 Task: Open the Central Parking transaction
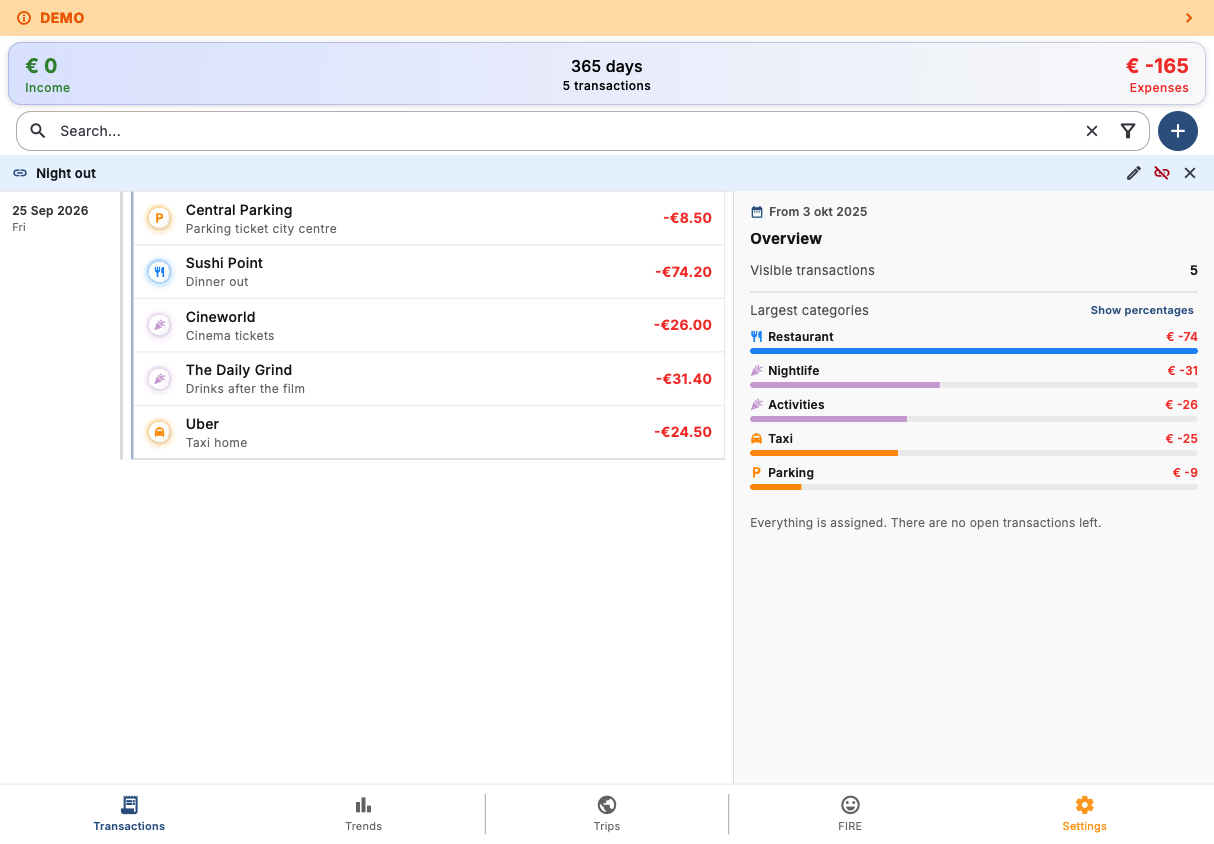tap(429, 218)
